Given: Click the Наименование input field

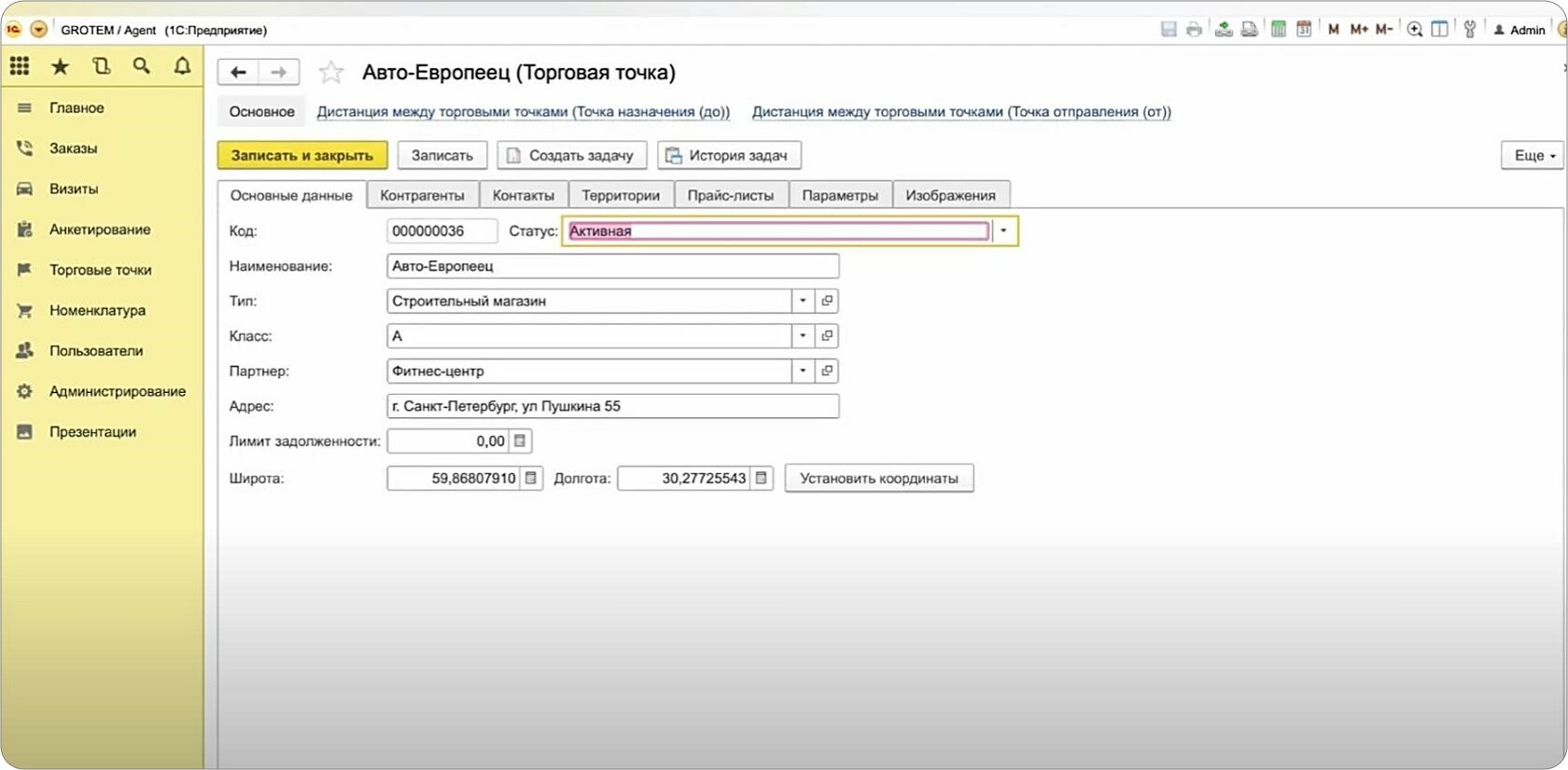Looking at the screenshot, I should (x=612, y=266).
